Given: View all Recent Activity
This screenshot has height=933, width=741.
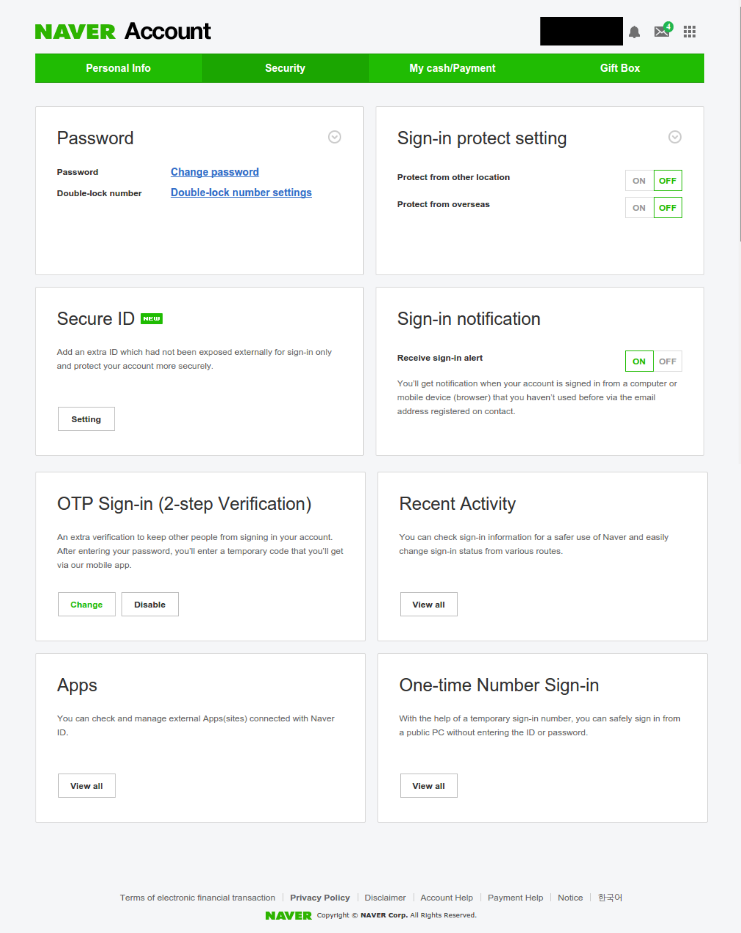Looking at the screenshot, I should click(428, 604).
